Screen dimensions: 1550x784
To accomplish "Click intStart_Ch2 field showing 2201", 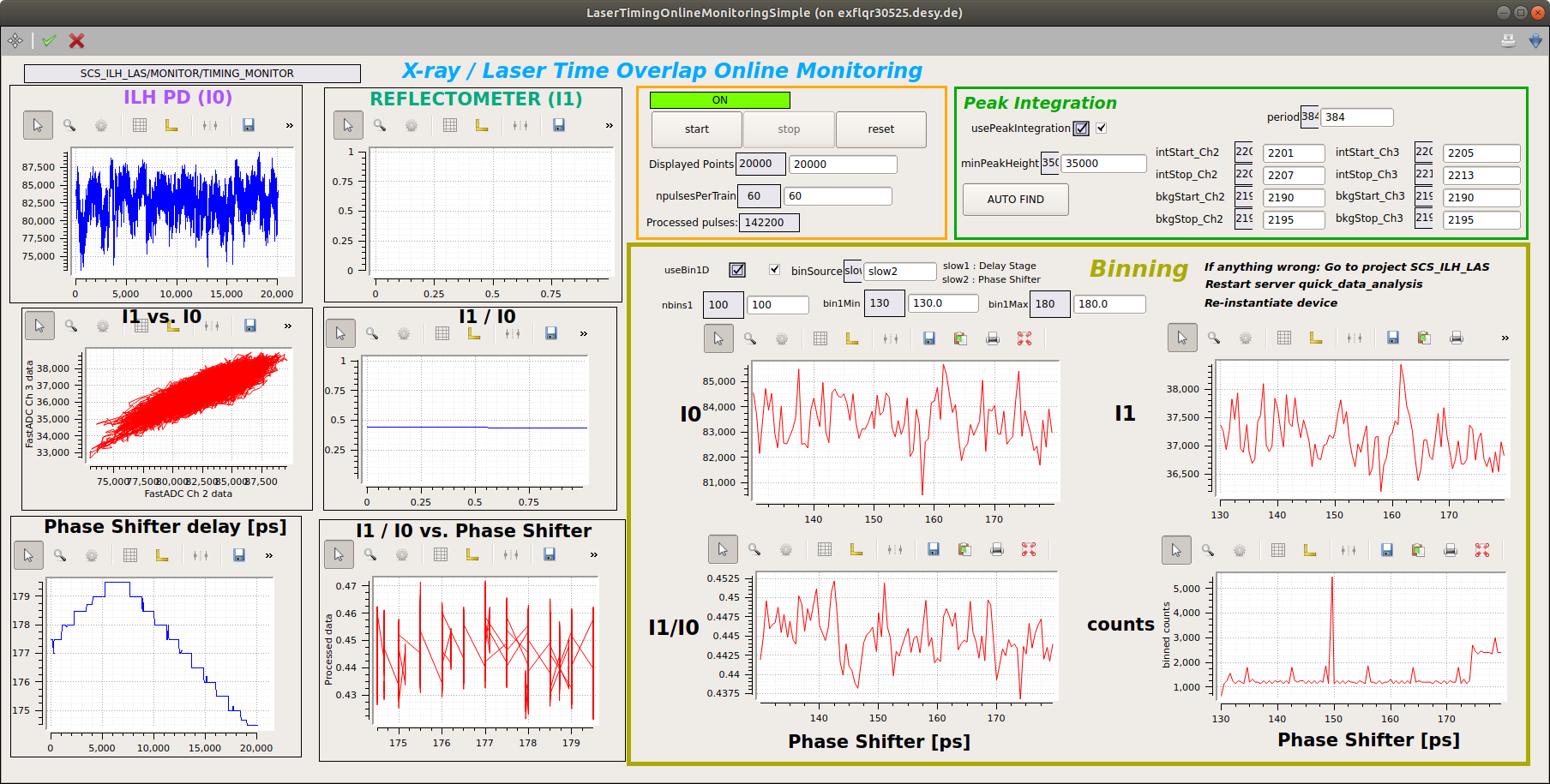I will (1295, 153).
